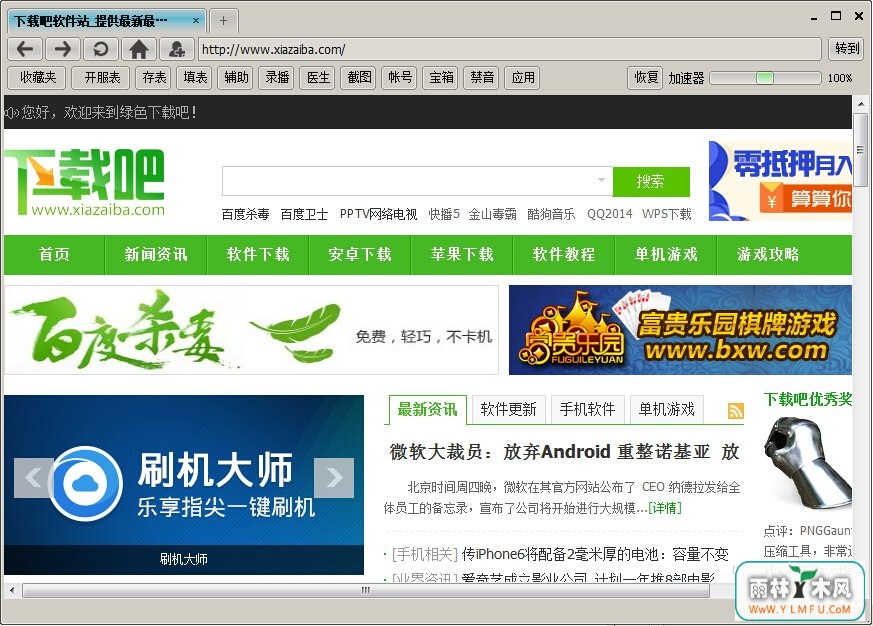Open the 百度杀毒 hot search link
The image size is (873, 626).
coord(246,214)
